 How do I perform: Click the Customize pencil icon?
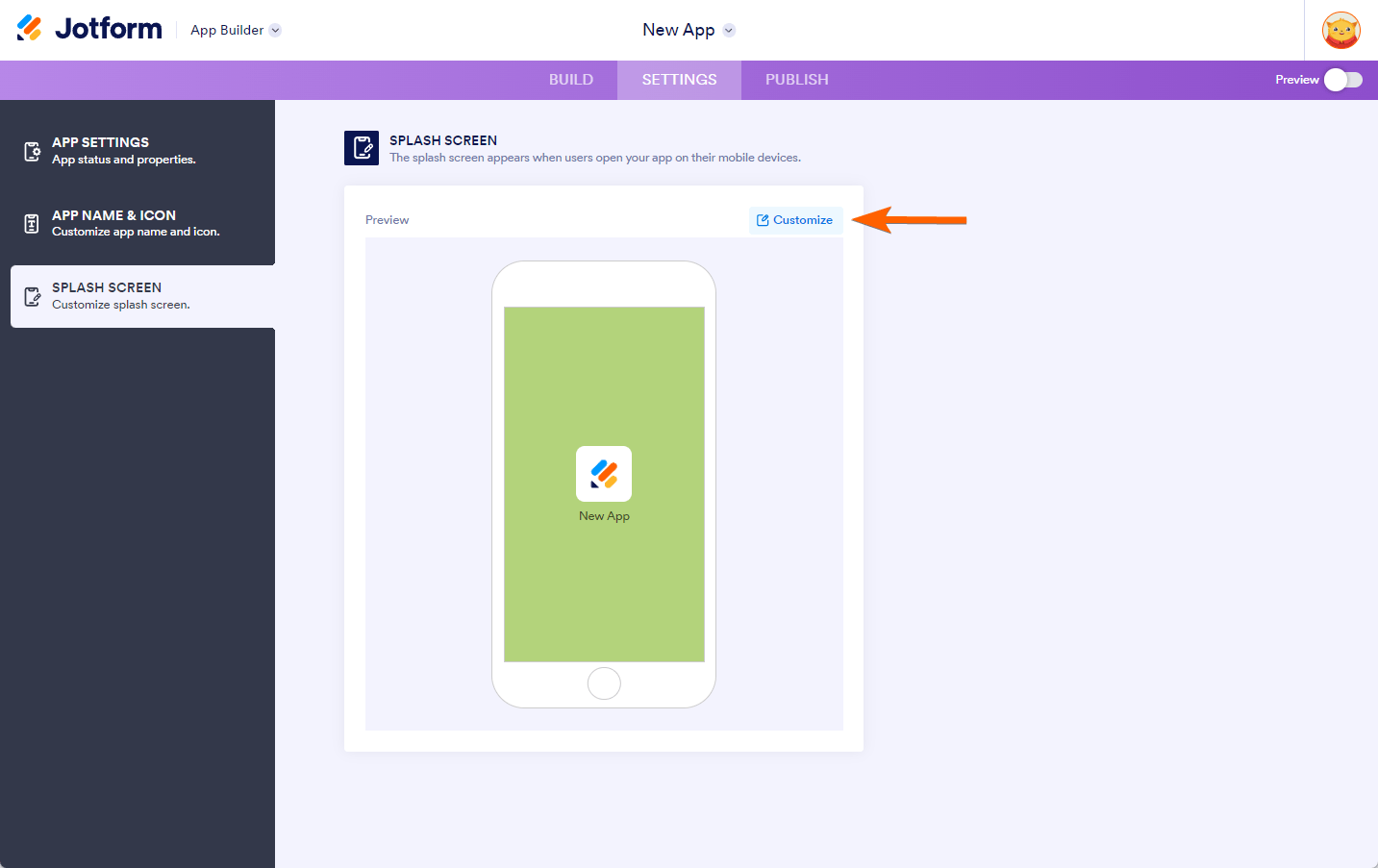(764, 220)
